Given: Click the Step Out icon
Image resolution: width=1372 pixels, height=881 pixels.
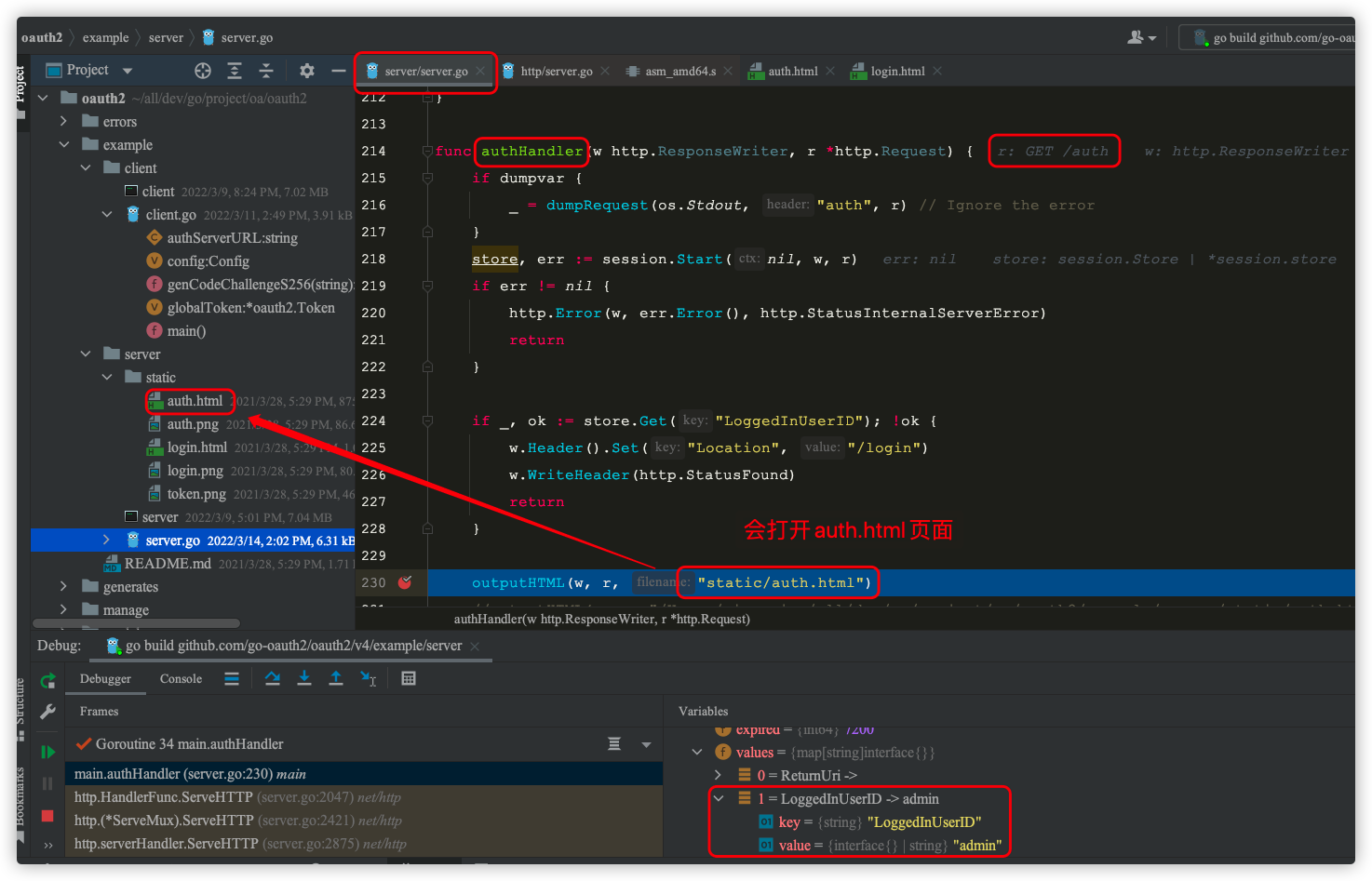Looking at the screenshot, I should click(336, 678).
